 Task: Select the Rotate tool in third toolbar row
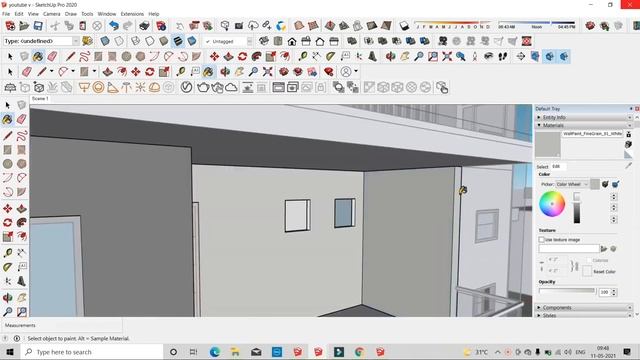[242, 56]
